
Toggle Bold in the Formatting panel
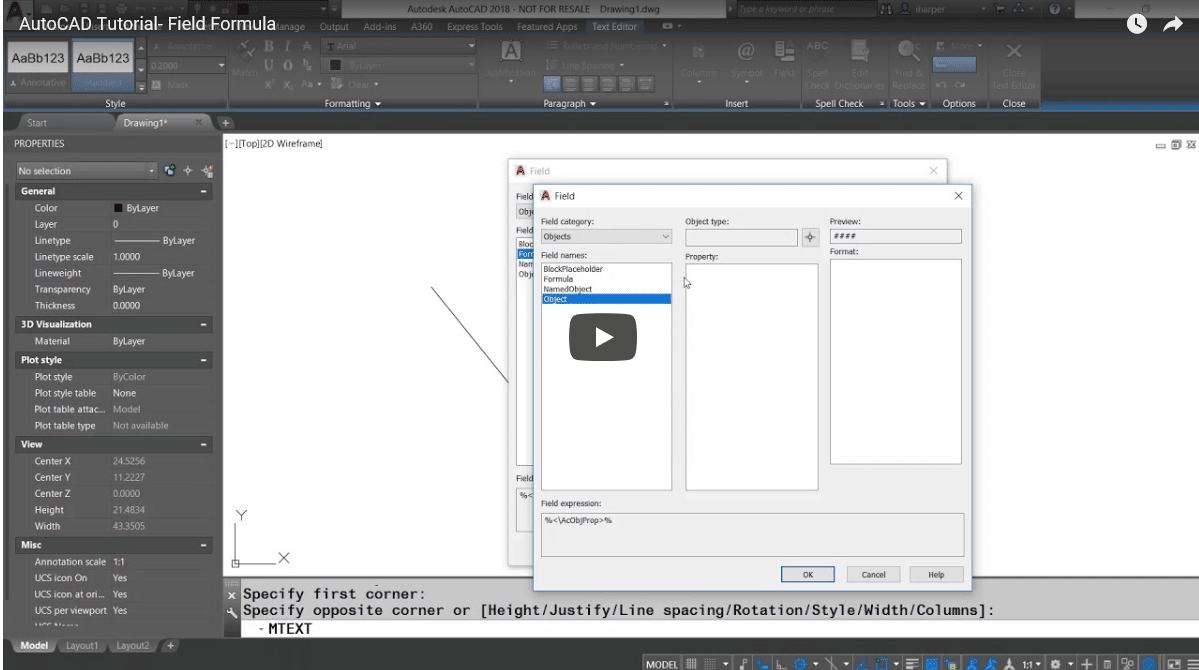[x=269, y=46]
